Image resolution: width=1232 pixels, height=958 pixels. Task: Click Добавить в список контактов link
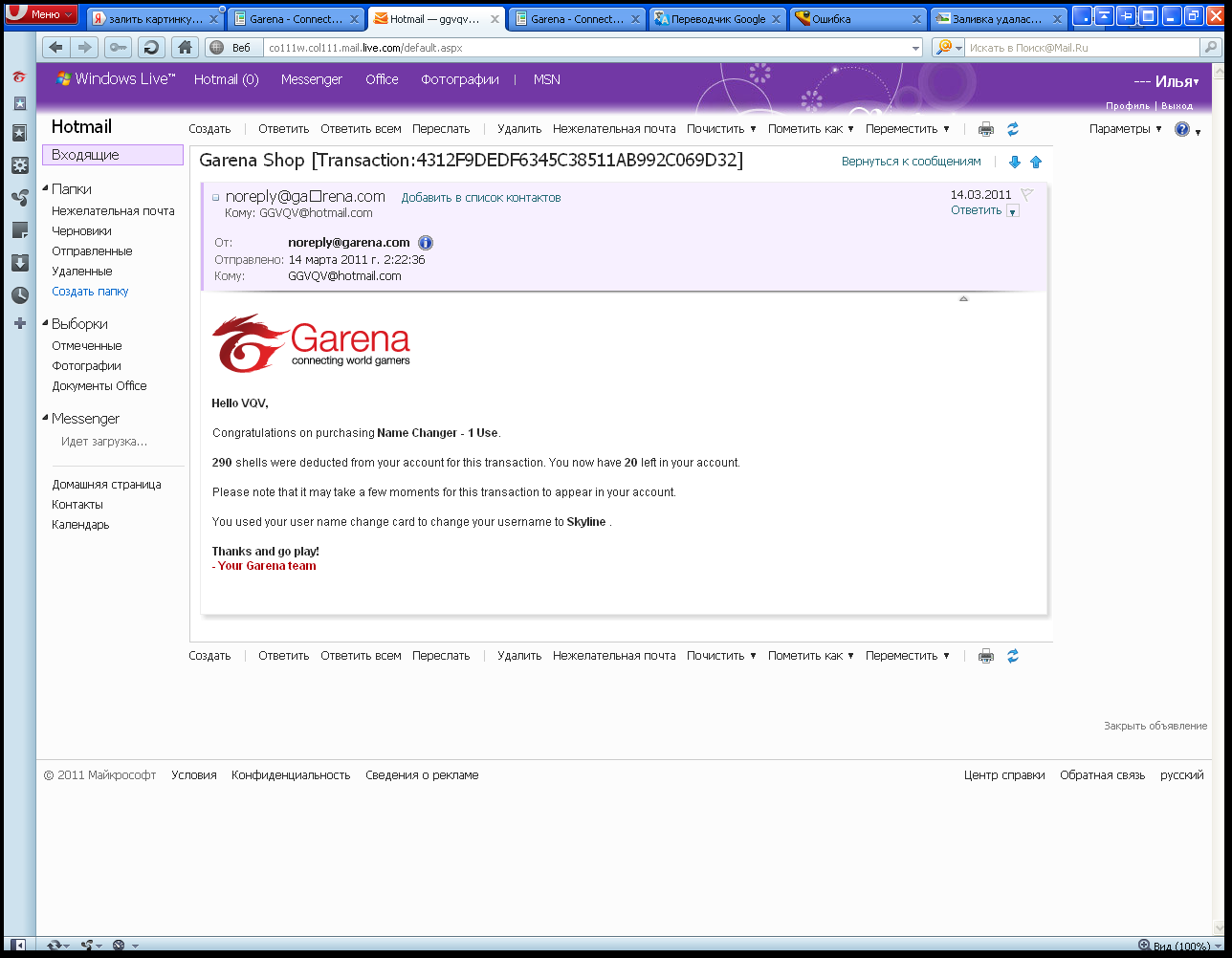point(481,198)
